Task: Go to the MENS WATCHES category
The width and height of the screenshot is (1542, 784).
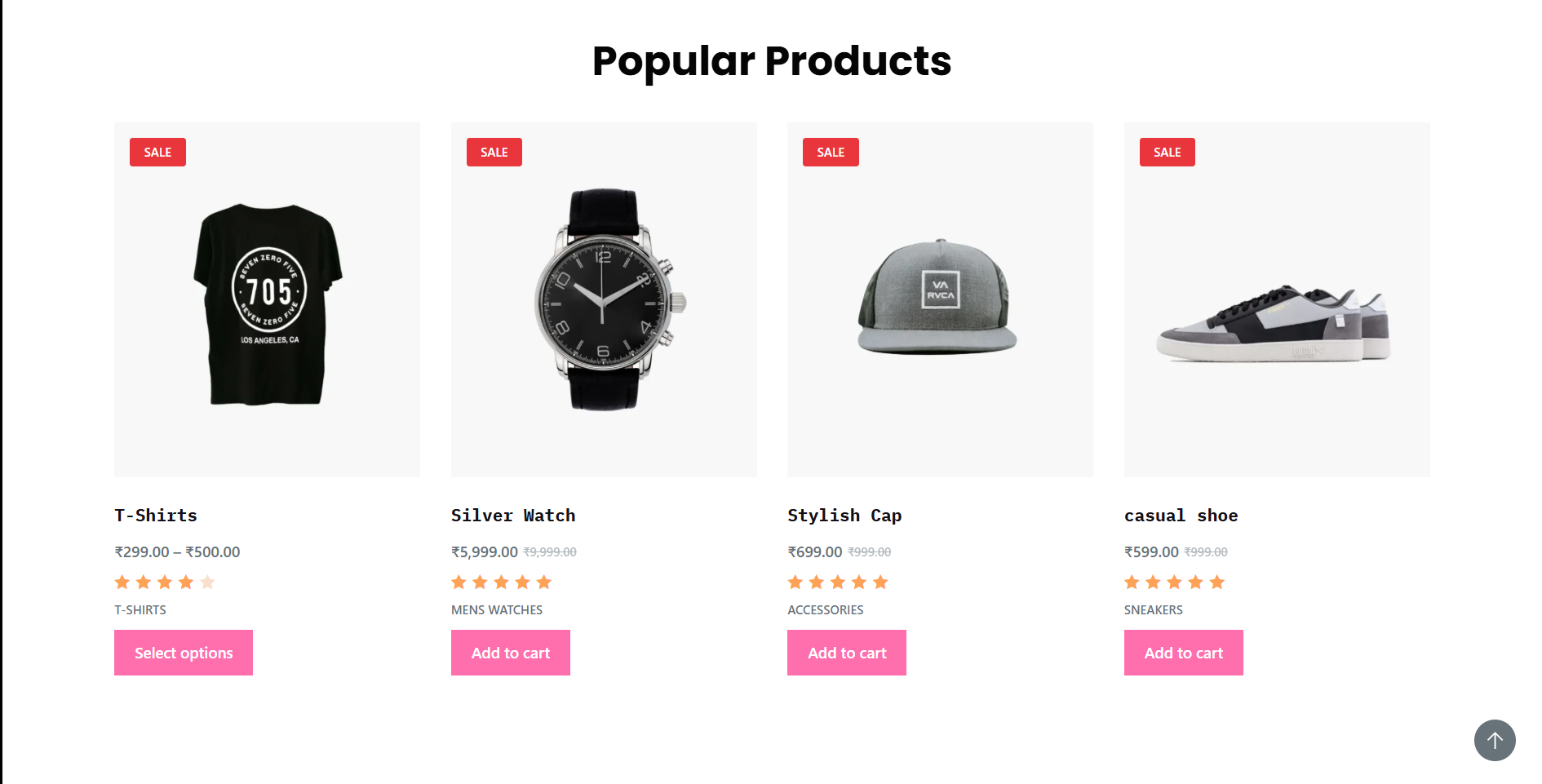Action: pos(497,610)
